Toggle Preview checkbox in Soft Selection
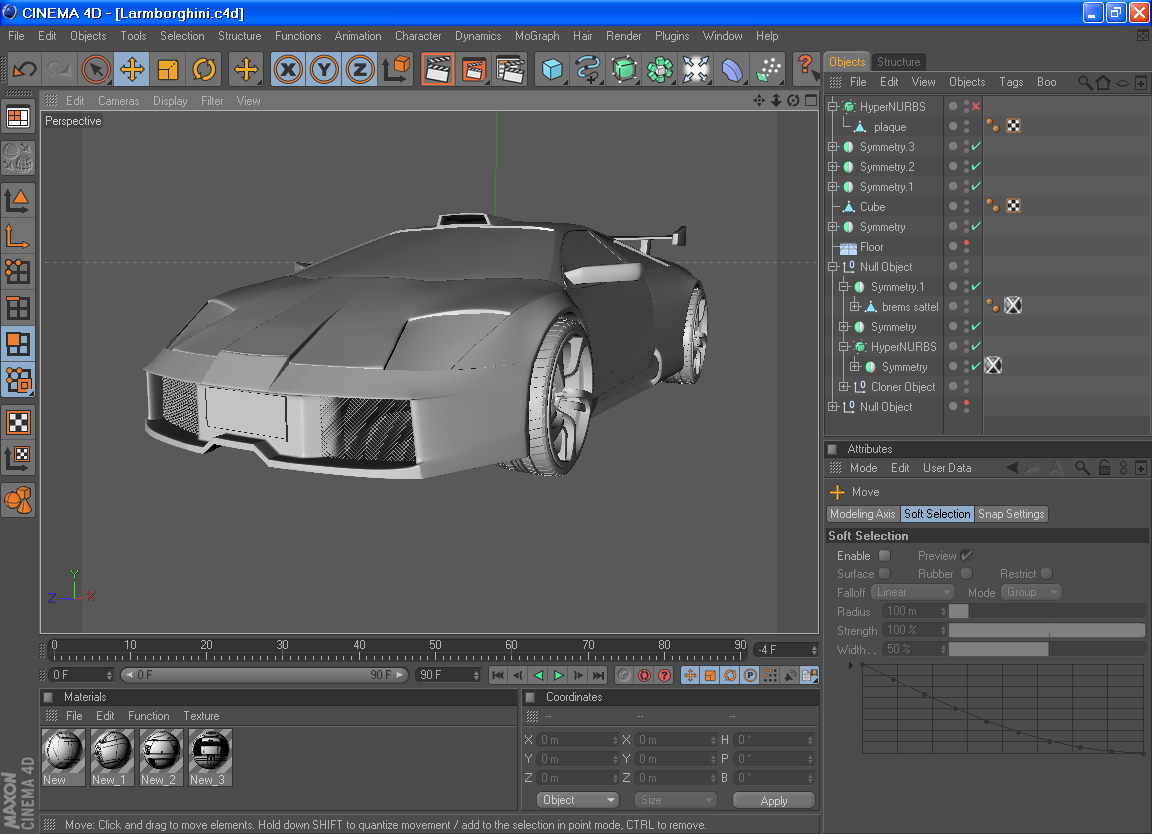Screen dimensions: 1152x834 tap(966, 556)
